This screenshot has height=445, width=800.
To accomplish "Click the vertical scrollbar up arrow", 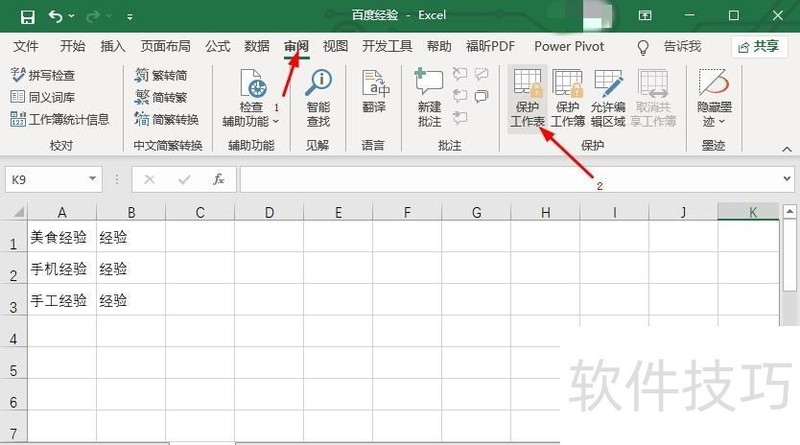I will (x=789, y=211).
